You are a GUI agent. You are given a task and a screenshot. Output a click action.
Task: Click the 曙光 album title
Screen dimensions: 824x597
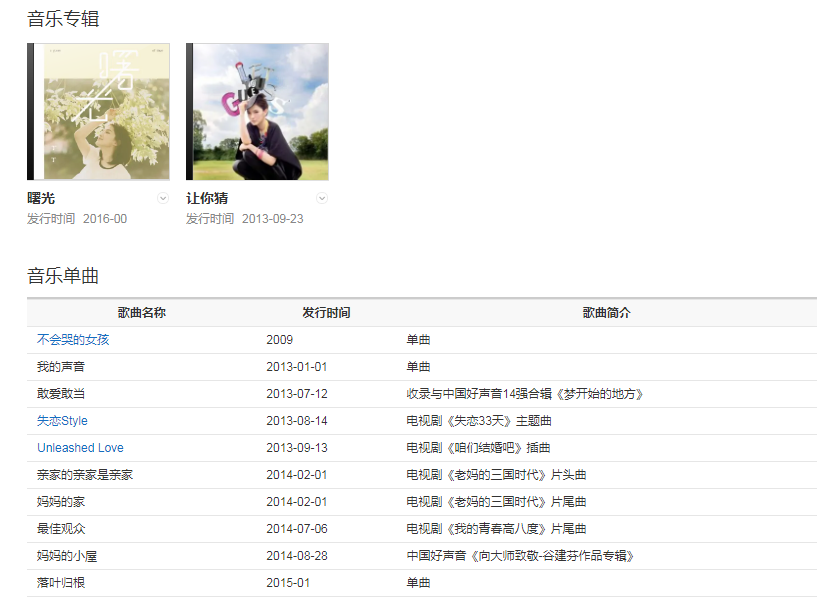pyautogui.click(x=41, y=198)
